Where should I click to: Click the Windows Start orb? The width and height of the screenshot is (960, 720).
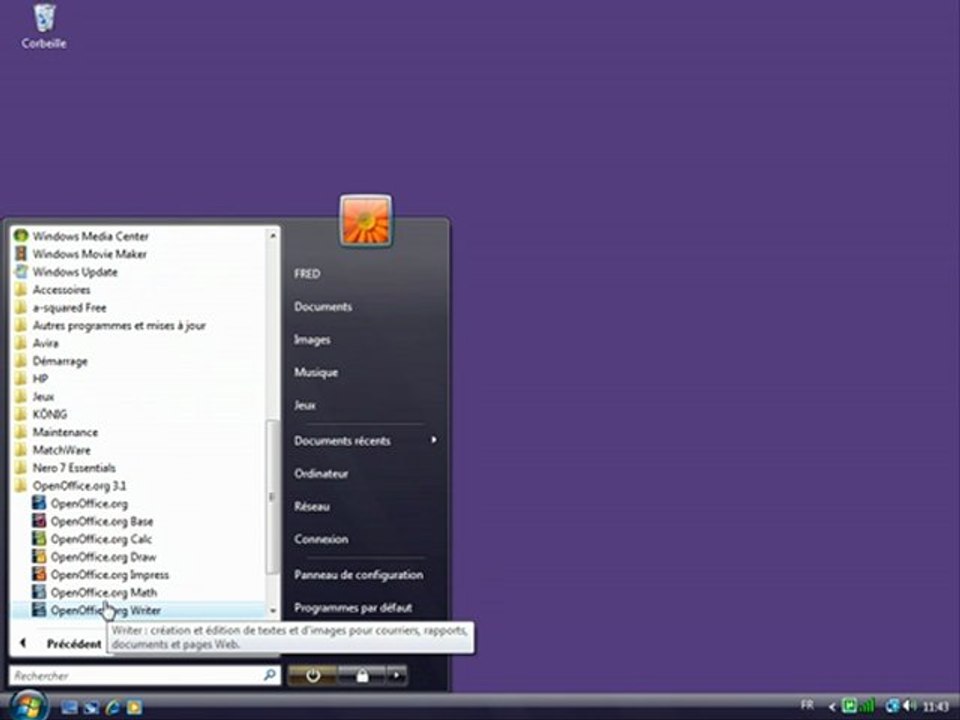28,705
